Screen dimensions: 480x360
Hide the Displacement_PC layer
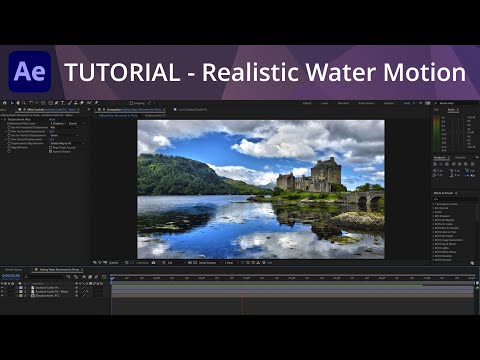tap(2, 296)
